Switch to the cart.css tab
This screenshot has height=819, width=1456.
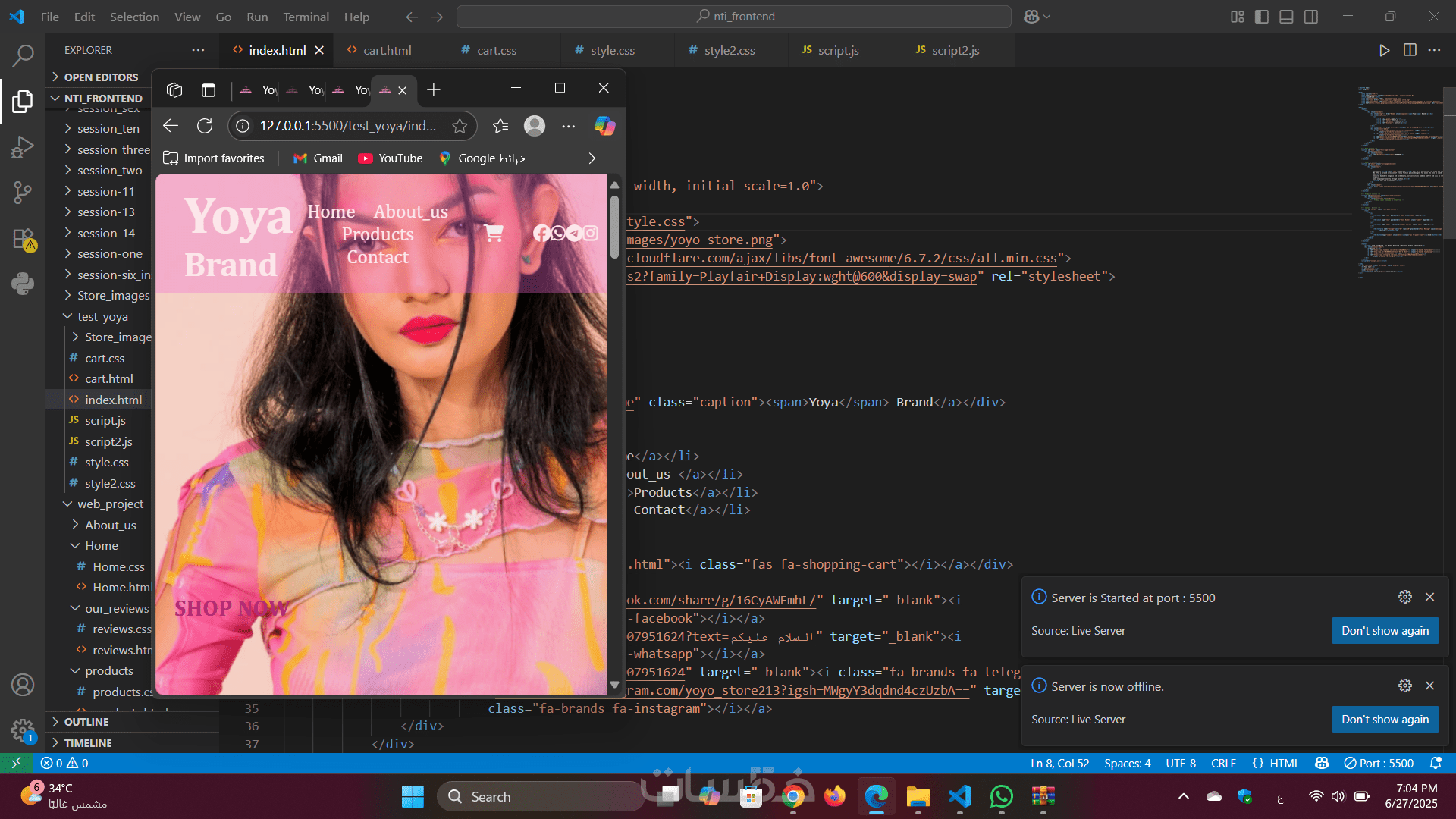point(496,50)
